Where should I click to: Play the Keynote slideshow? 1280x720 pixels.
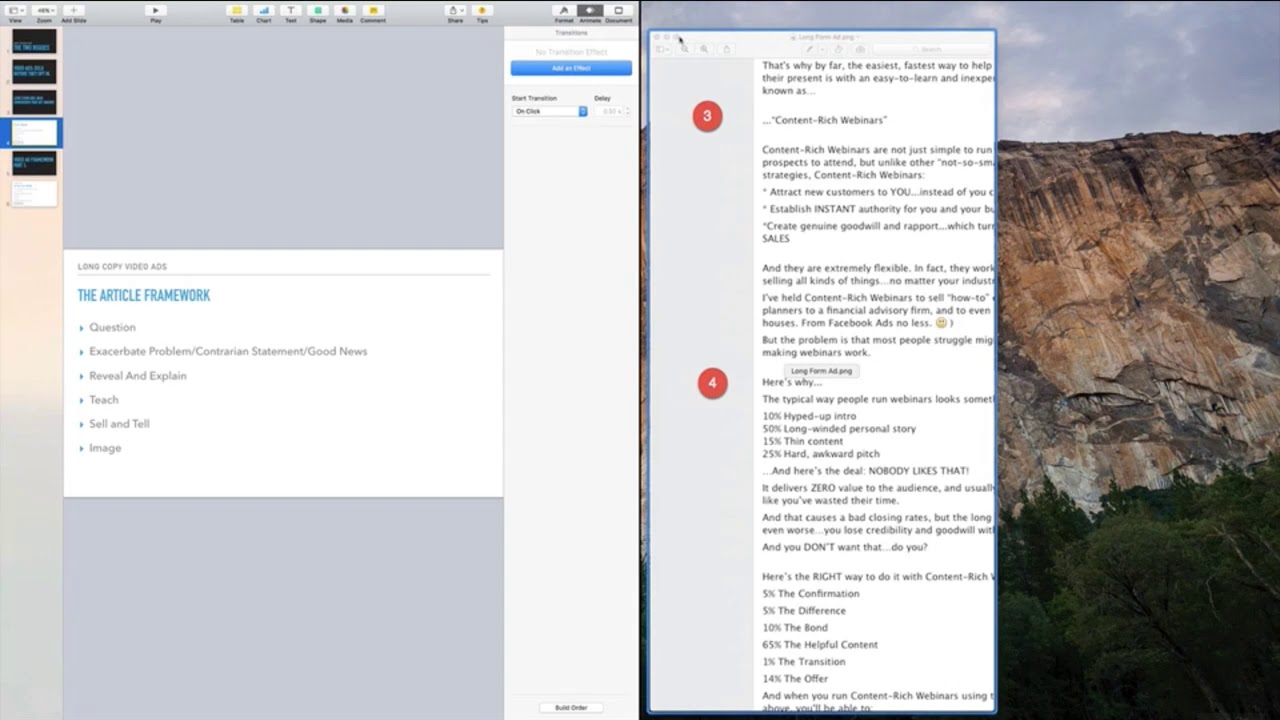(x=155, y=10)
